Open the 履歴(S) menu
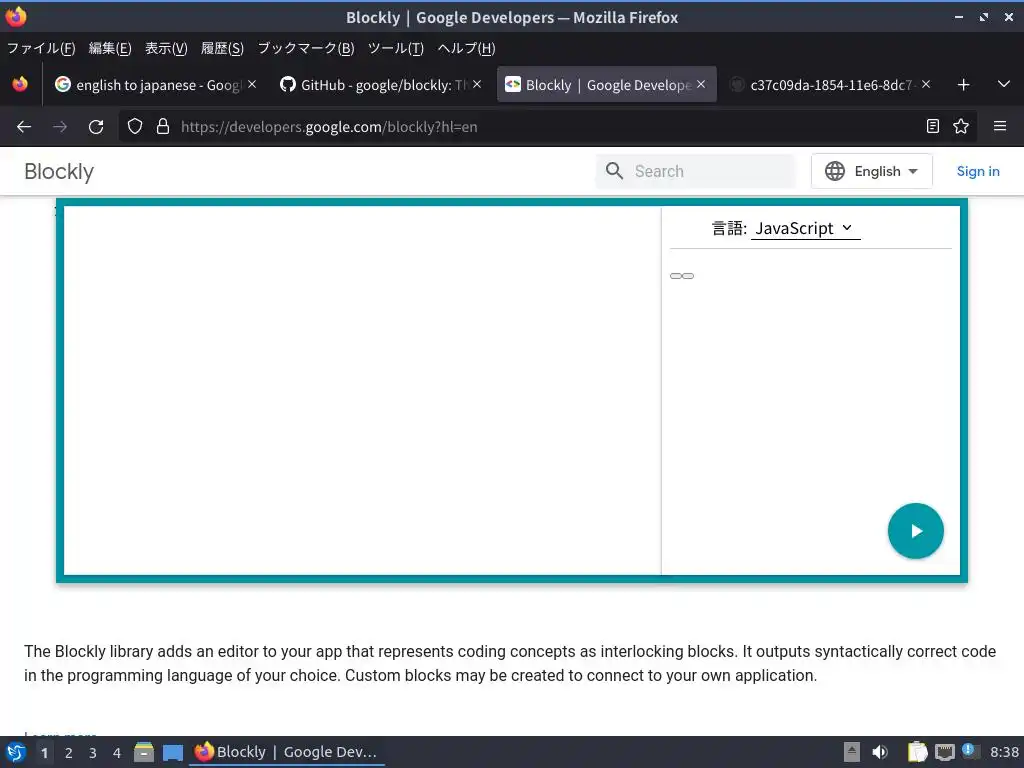This screenshot has height=768, width=1024. coord(222,48)
